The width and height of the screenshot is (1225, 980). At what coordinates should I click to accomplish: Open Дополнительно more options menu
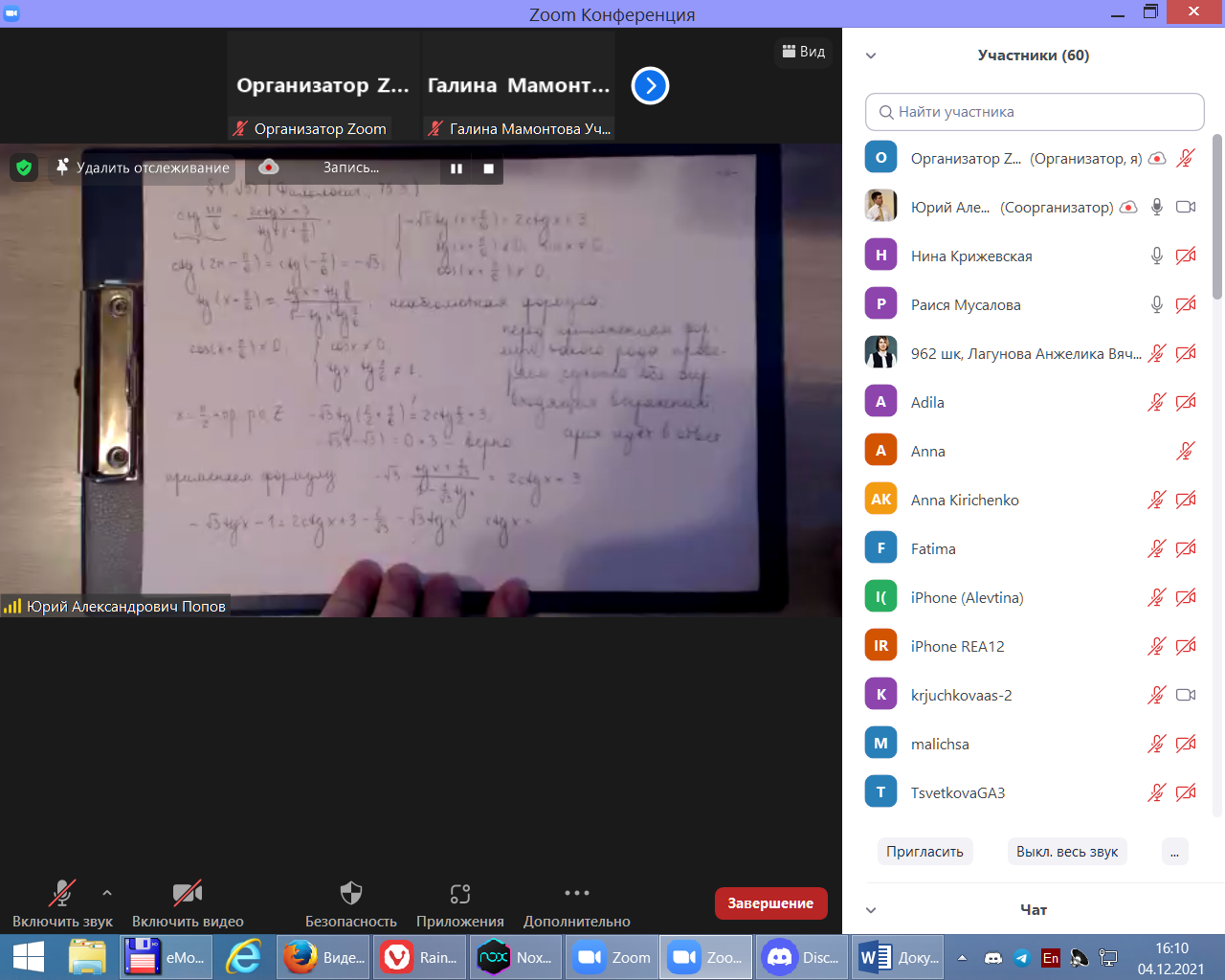click(x=577, y=904)
